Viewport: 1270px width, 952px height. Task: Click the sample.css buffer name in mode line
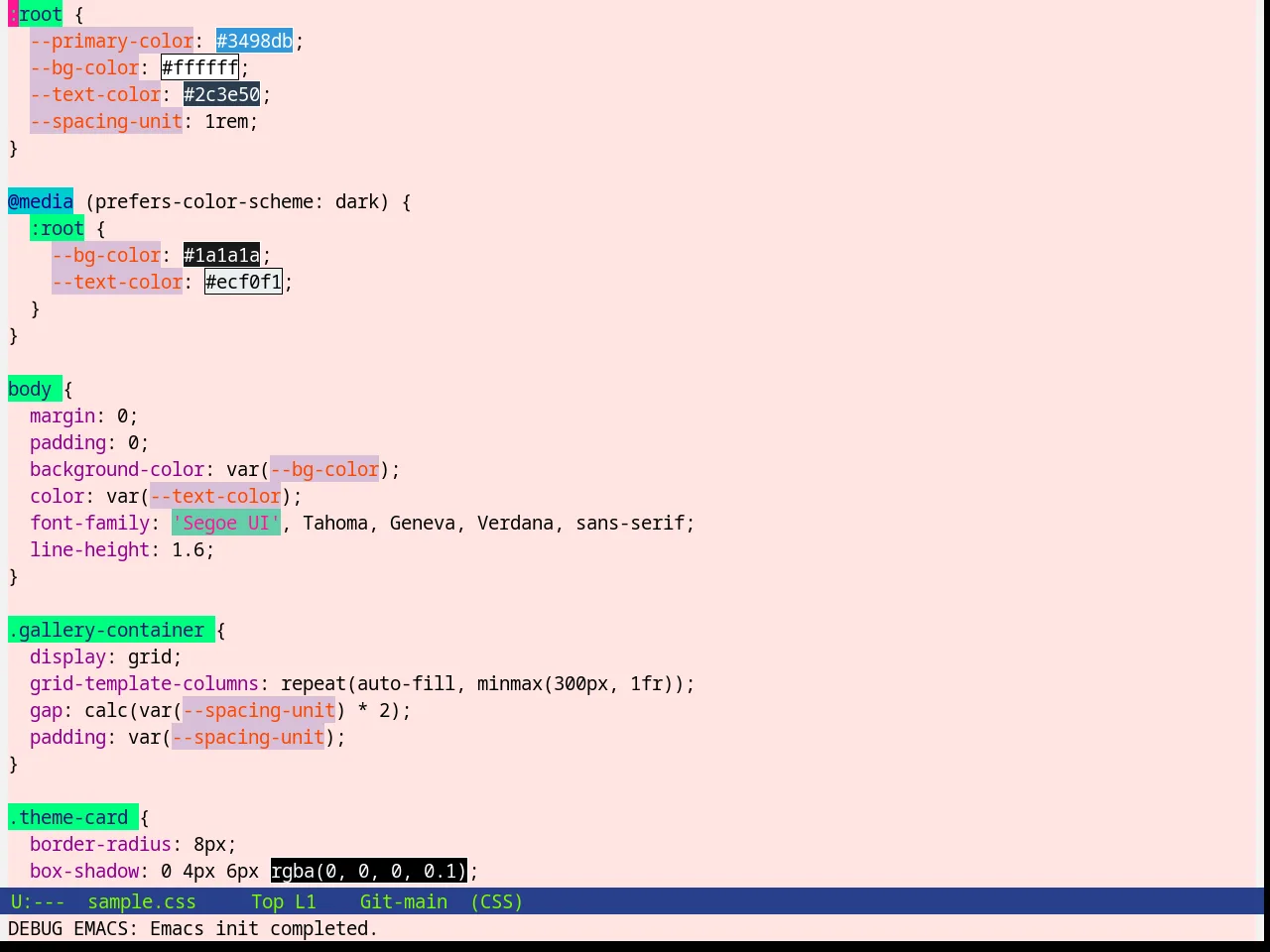click(142, 901)
